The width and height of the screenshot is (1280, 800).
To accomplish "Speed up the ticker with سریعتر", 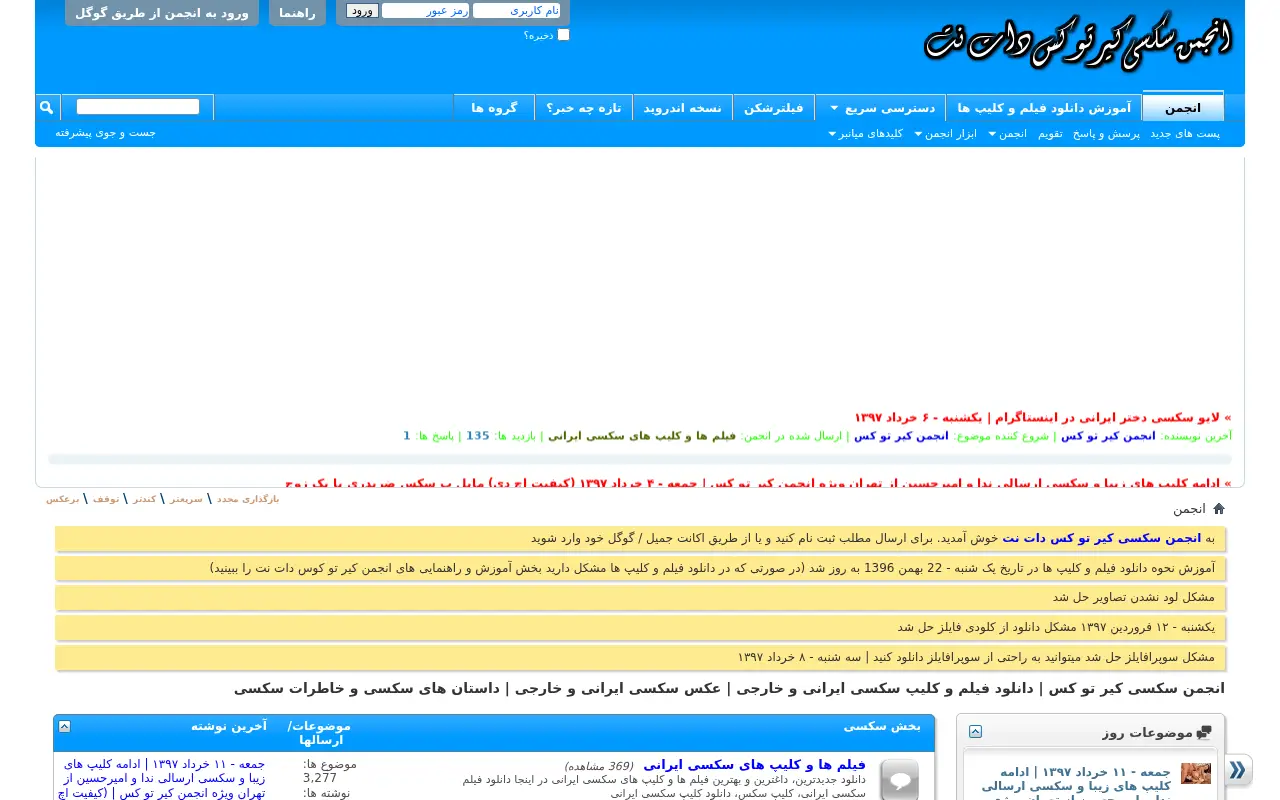I will coord(186,498).
